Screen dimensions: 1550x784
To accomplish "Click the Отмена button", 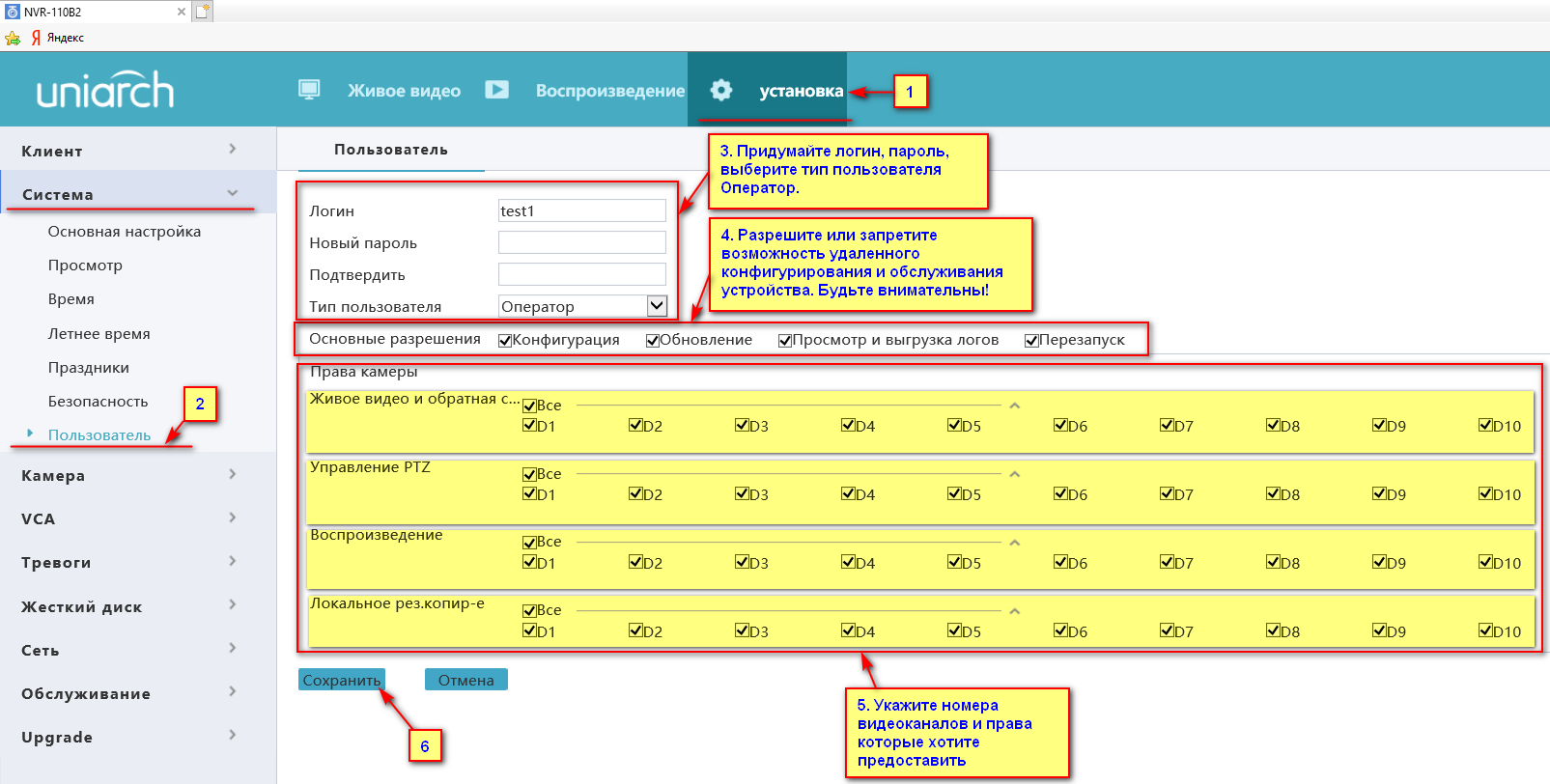I will point(466,680).
